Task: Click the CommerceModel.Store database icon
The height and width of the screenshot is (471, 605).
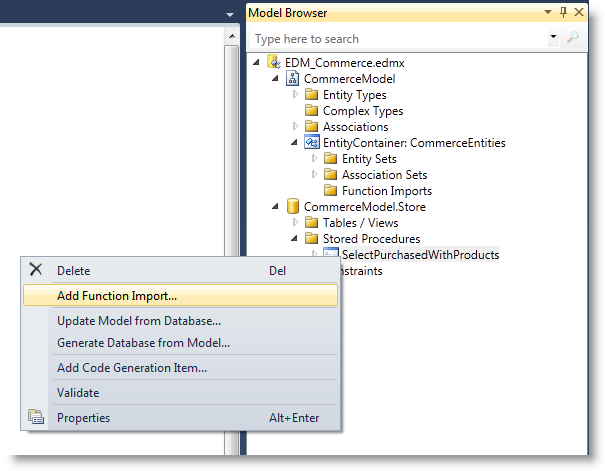Action: coord(293,207)
